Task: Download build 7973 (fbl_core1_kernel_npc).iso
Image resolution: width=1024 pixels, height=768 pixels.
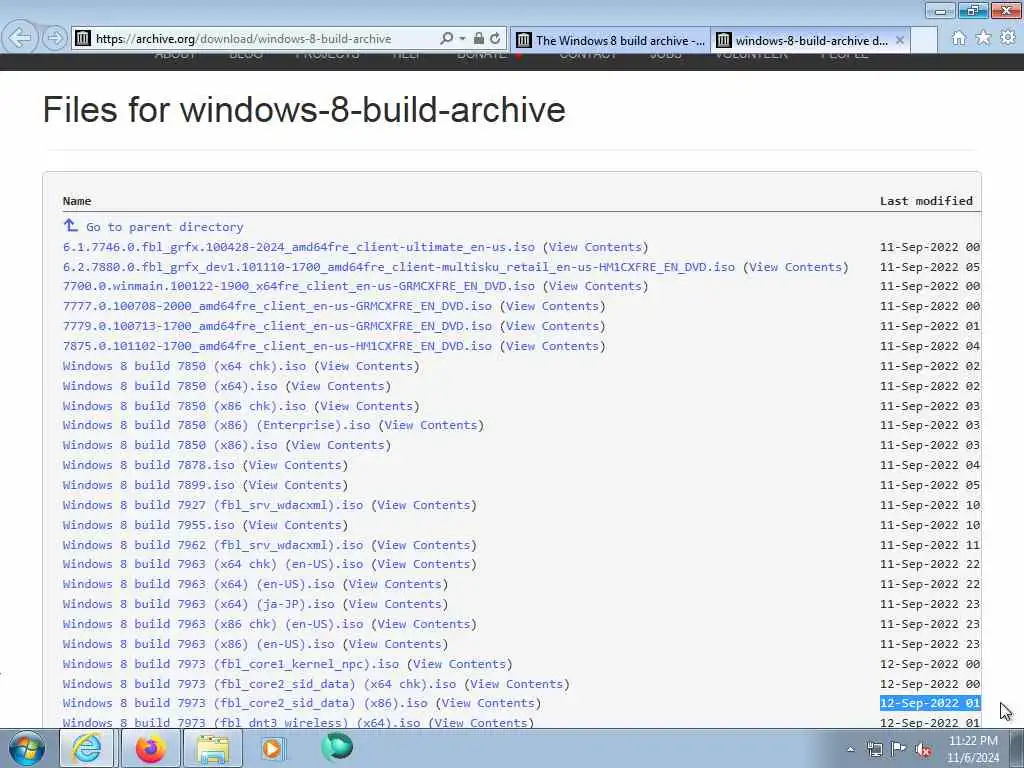Action: click(231, 664)
